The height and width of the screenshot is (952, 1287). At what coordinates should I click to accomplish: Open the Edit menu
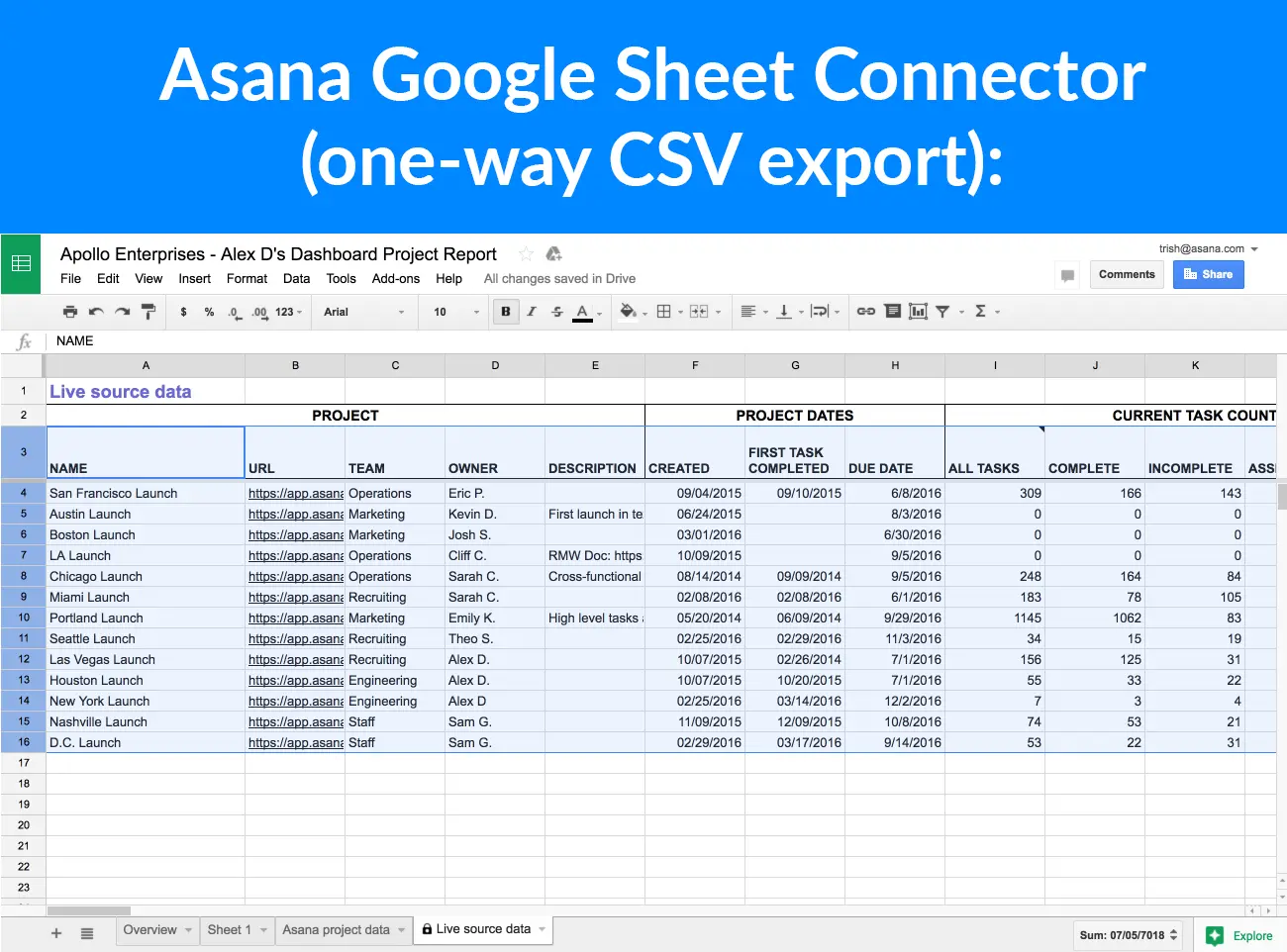108,279
